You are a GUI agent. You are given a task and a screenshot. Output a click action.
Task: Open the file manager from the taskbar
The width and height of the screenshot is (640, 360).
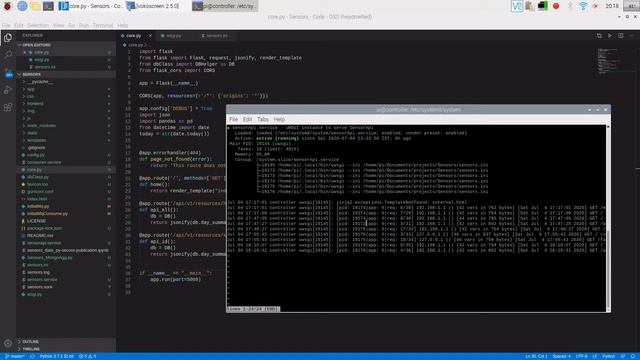point(35,6)
